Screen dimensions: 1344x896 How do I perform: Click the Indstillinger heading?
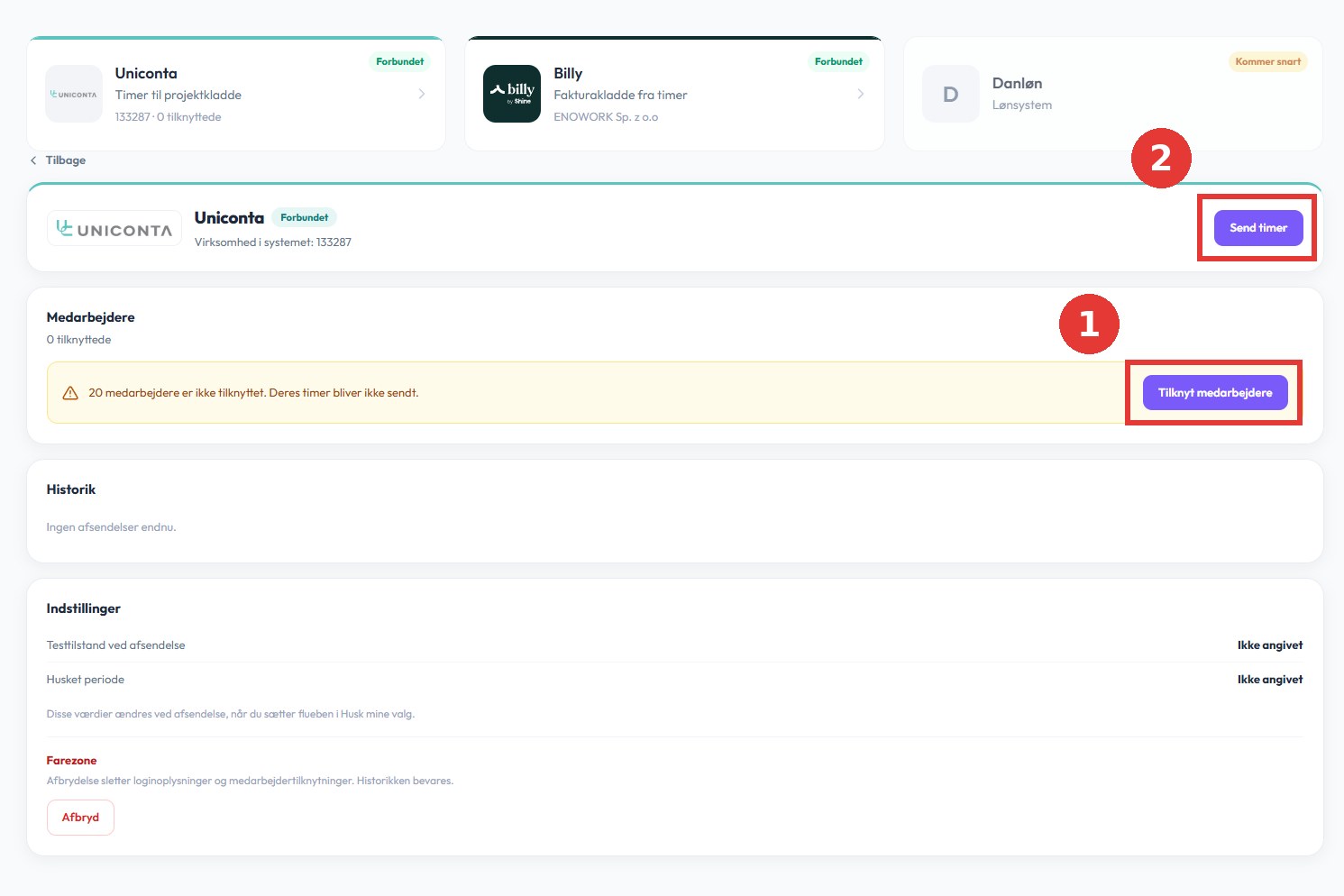tap(84, 608)
